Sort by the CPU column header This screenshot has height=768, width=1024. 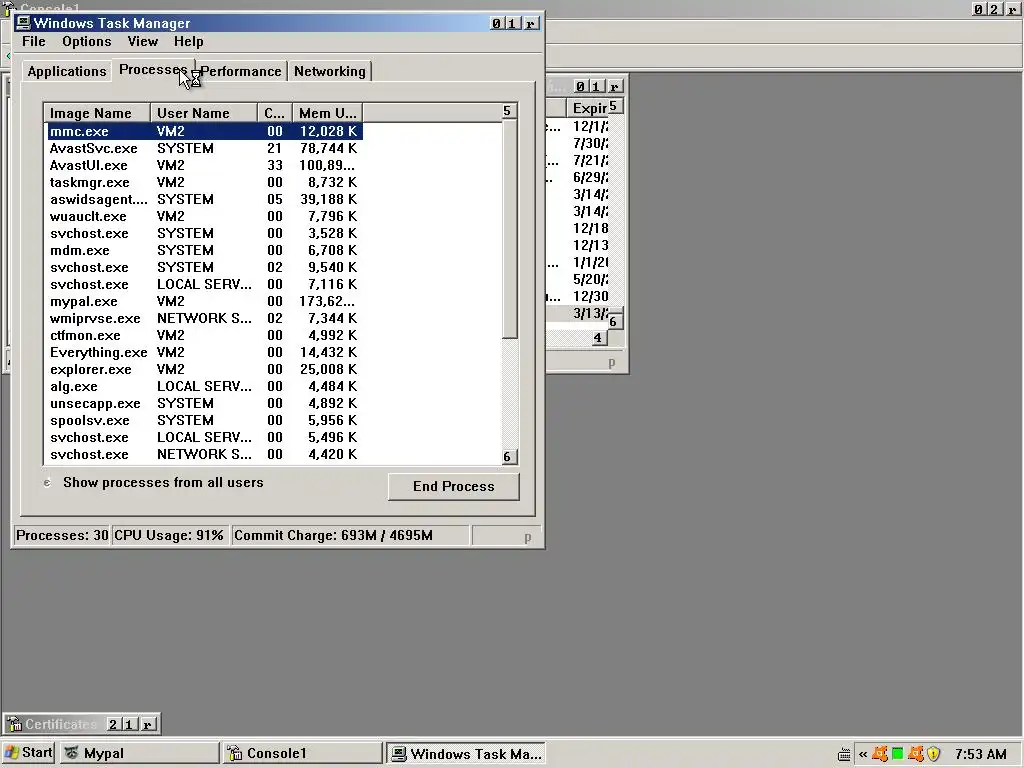tap(274, 113)
